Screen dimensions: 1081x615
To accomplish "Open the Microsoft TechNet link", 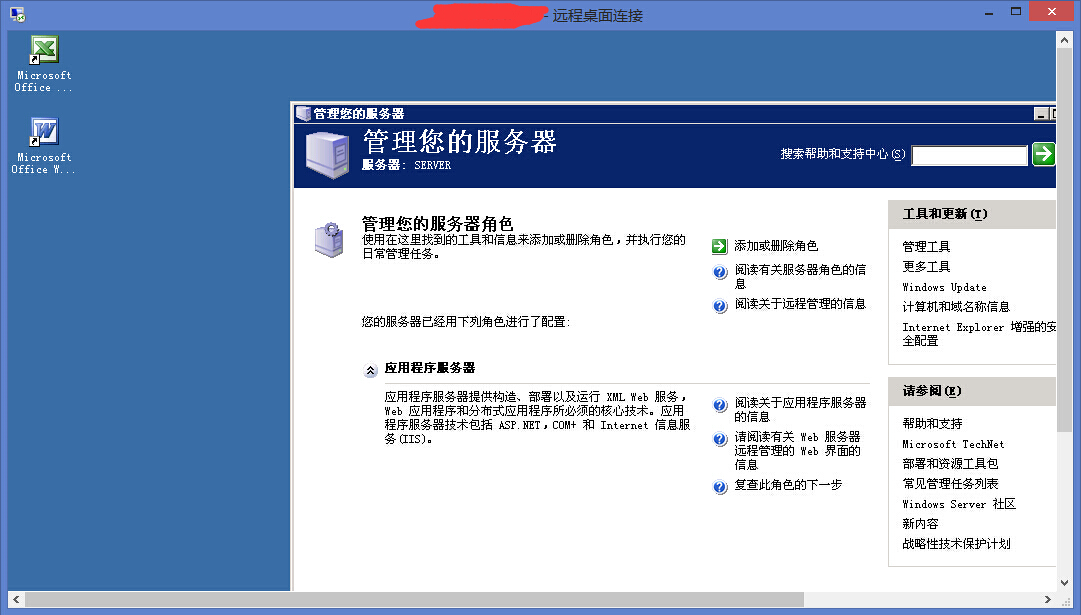I will pos(953,444).
